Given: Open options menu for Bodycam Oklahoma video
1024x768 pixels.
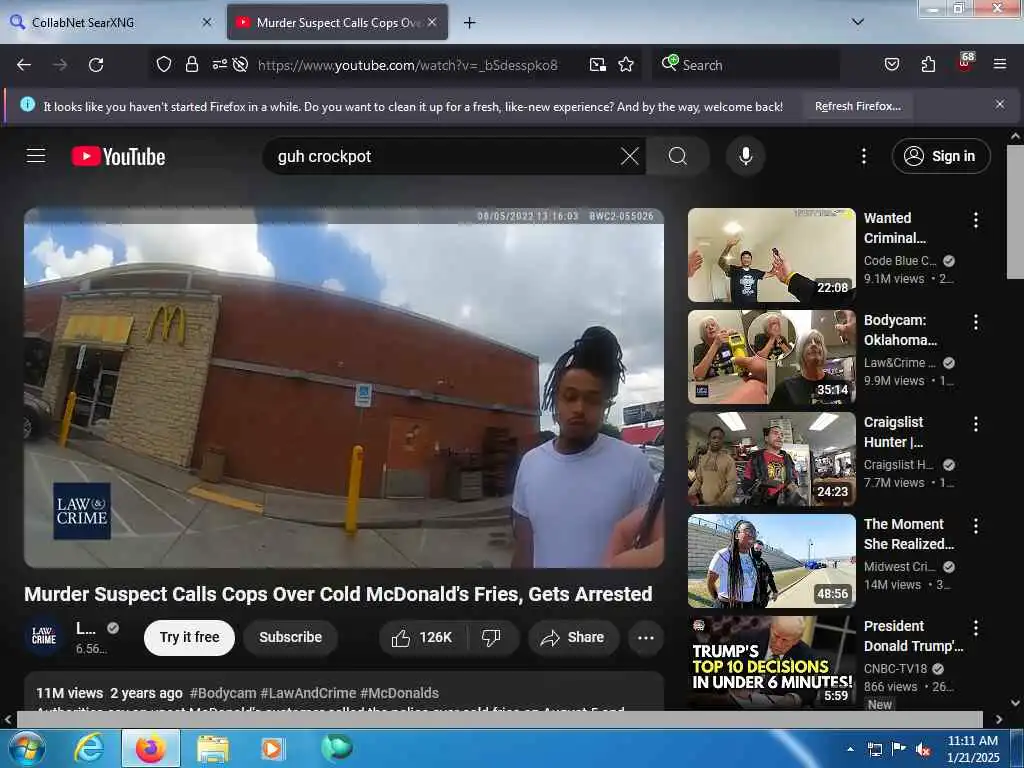Looking at the screenshot, I should click(x=976, y=322).
